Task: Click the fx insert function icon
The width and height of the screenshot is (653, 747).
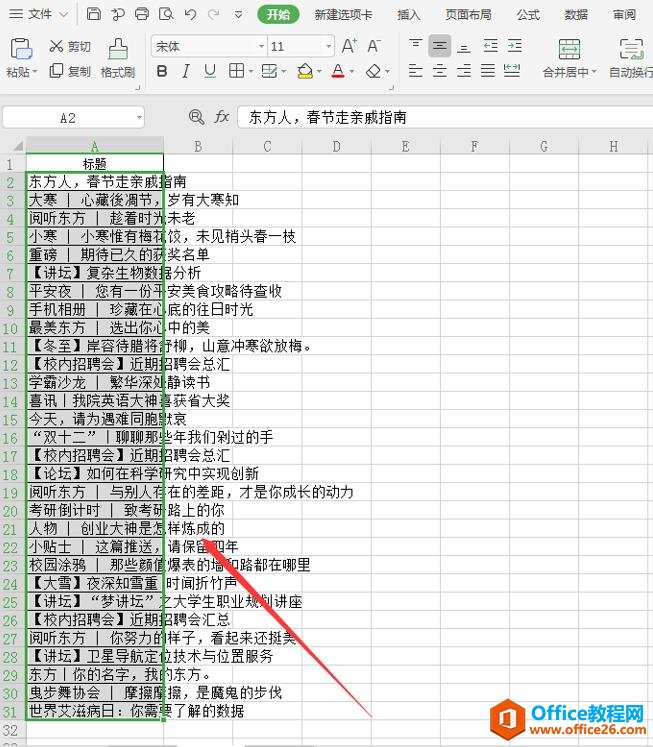Action: [x=221, y=117]
